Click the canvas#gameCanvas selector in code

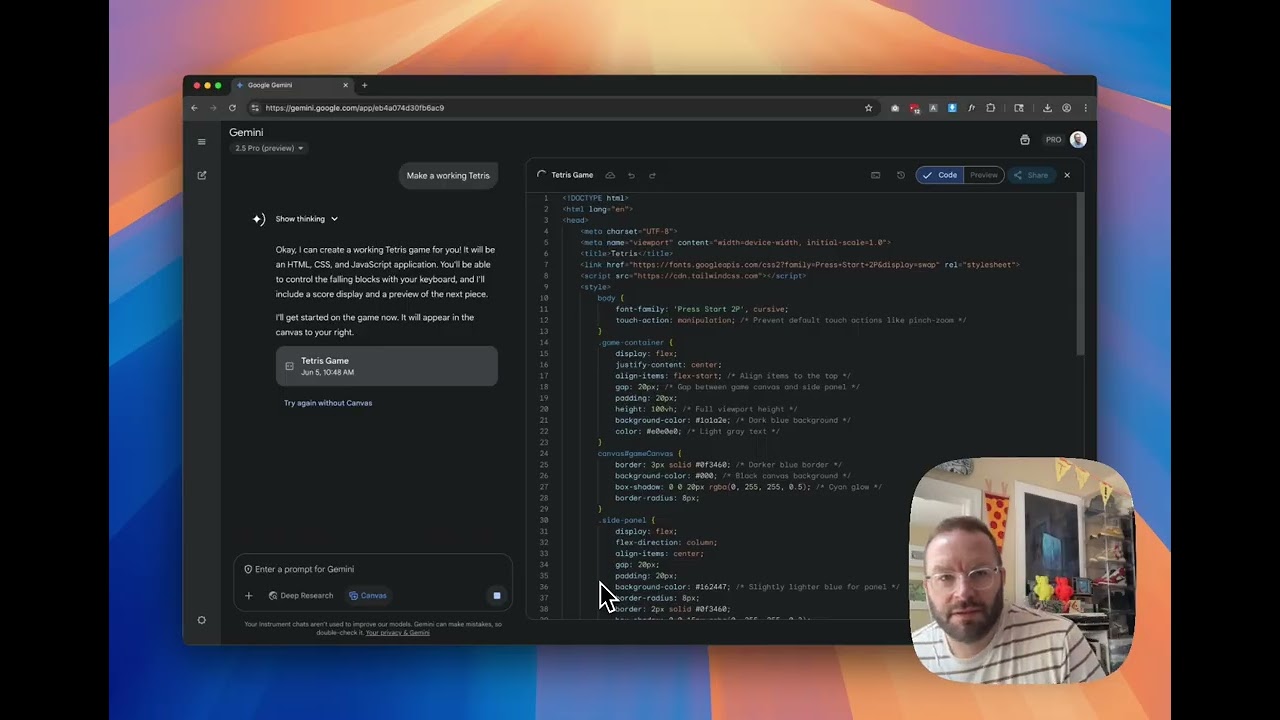point(637,454)
